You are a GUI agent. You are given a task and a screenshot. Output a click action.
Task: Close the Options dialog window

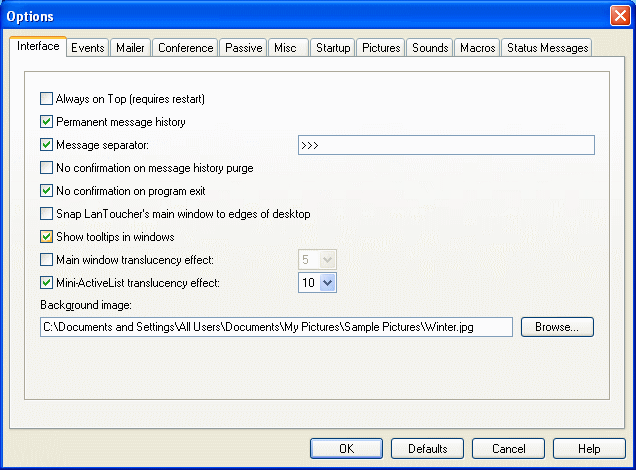pyautogui.click(x=619, y=16)
